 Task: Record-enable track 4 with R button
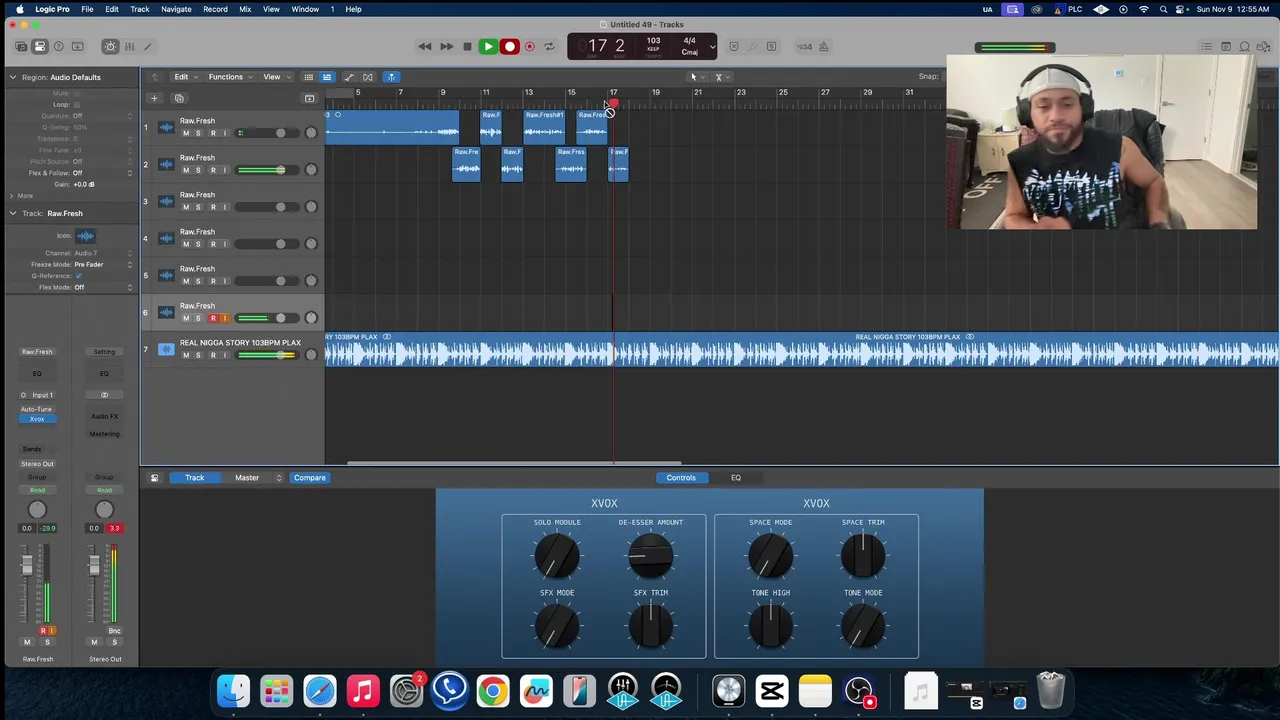pyautogui.click(x=212, y=244)
